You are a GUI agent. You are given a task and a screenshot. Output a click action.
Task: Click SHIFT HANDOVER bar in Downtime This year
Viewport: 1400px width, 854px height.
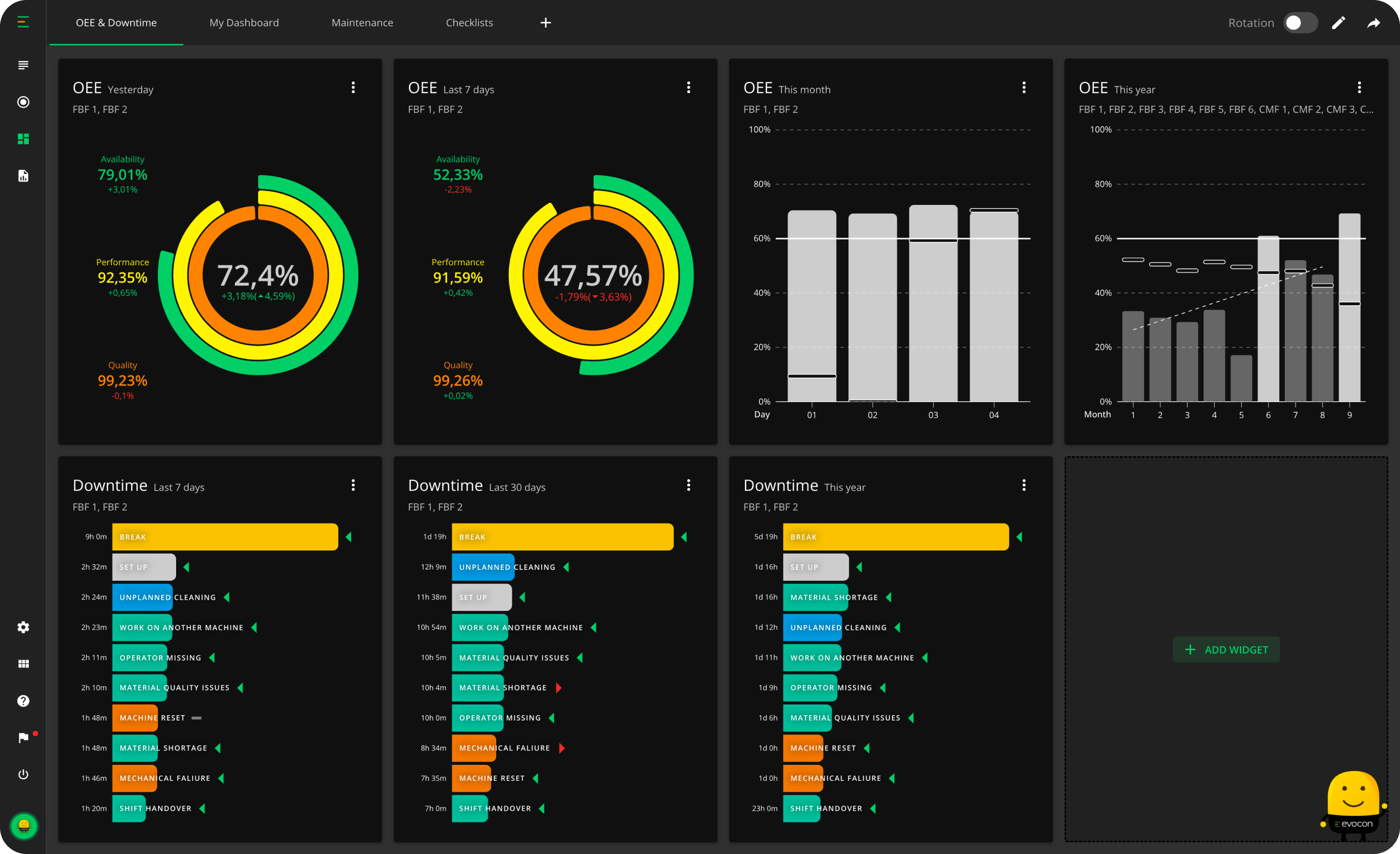click(802, 808)
